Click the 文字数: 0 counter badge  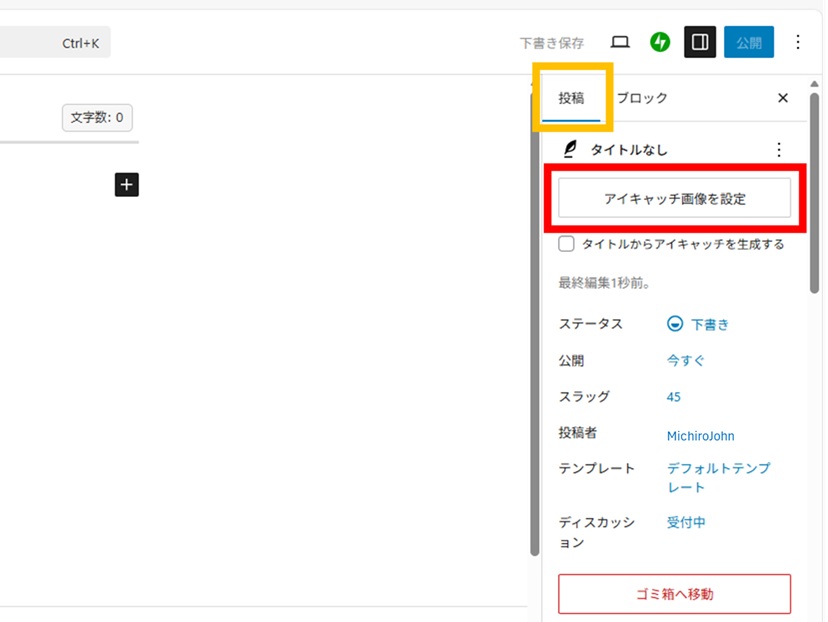97,118
